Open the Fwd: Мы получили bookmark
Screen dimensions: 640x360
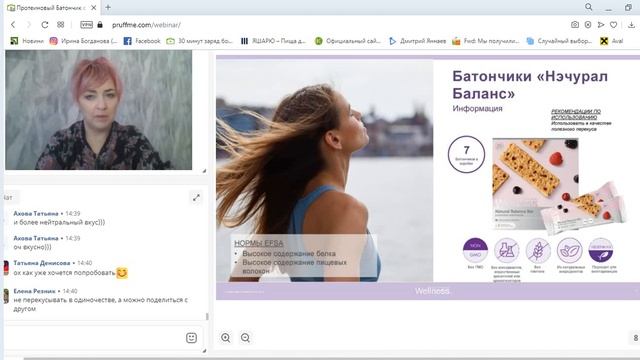coord(486,41)
